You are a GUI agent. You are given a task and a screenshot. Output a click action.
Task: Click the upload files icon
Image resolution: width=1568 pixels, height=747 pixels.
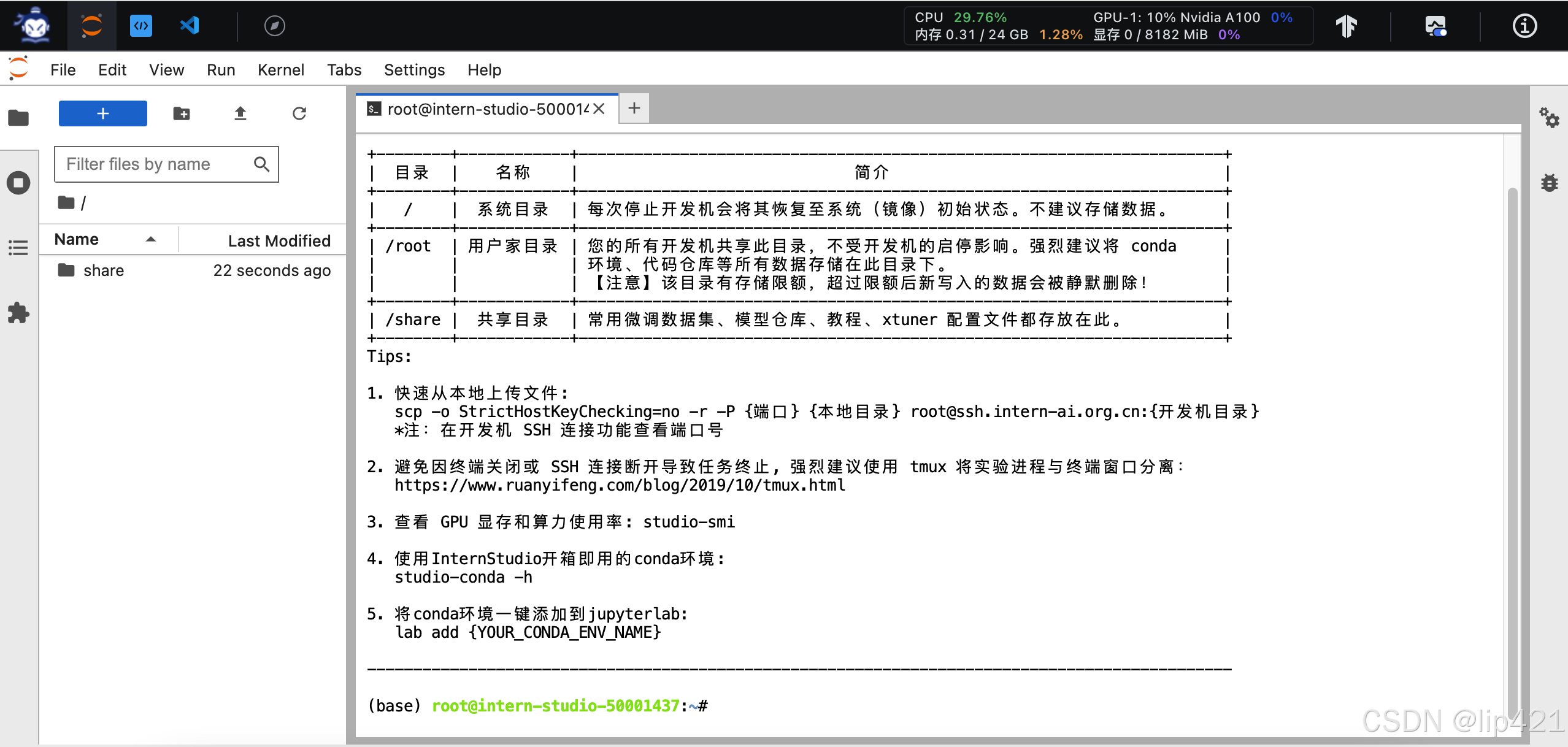click(240, 113)
